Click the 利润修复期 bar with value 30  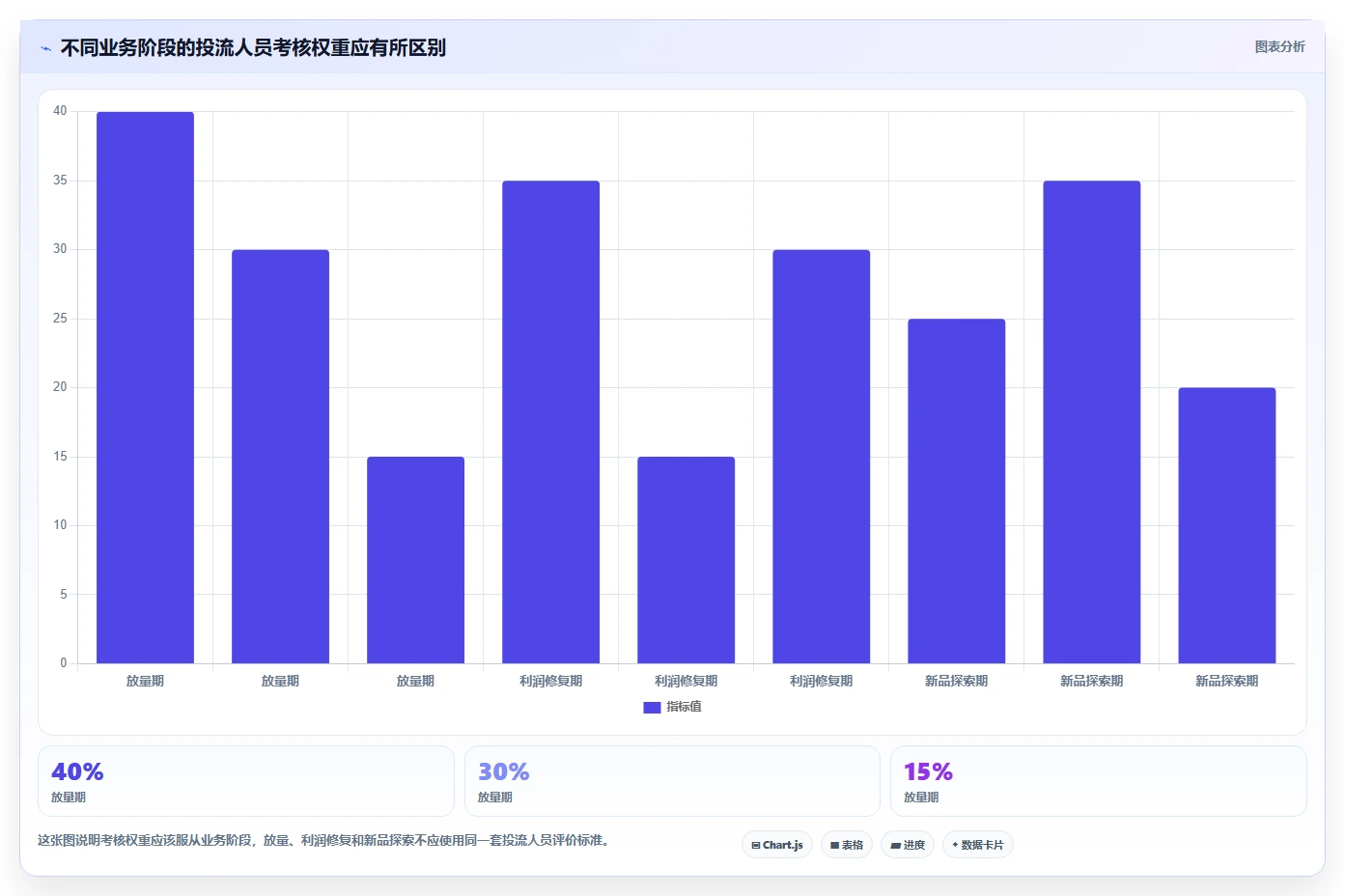tap(821, 457)
